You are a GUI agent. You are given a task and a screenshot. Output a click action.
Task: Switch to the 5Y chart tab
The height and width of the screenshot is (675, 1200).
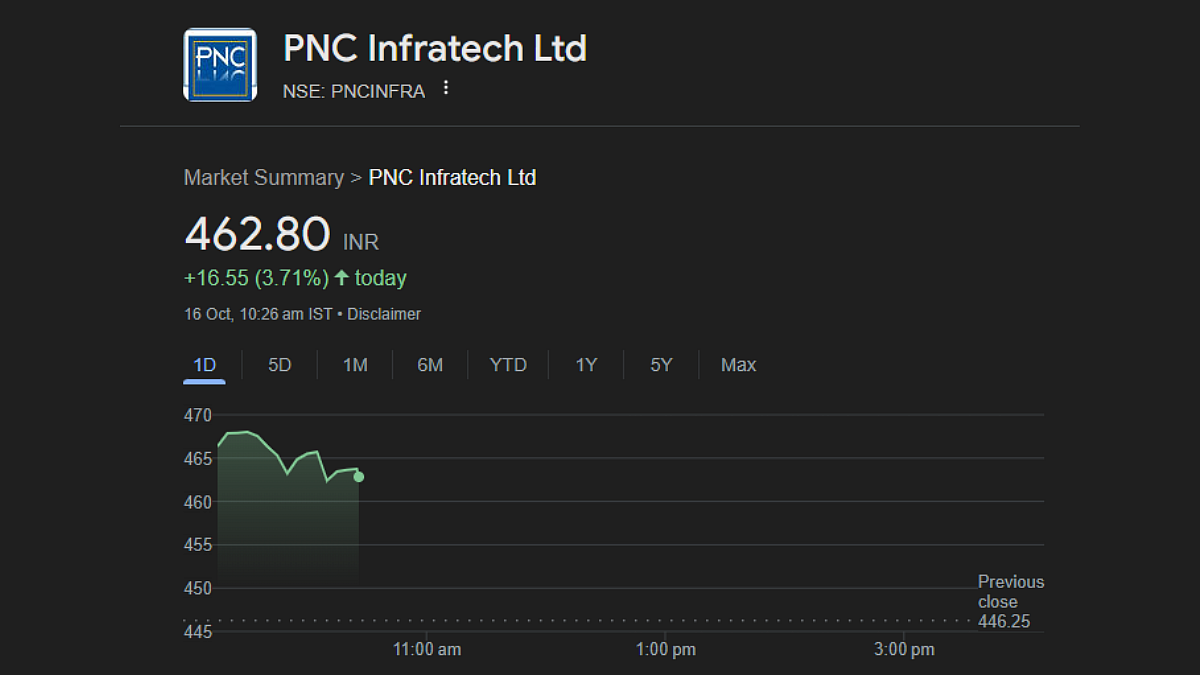pos(661,365)
